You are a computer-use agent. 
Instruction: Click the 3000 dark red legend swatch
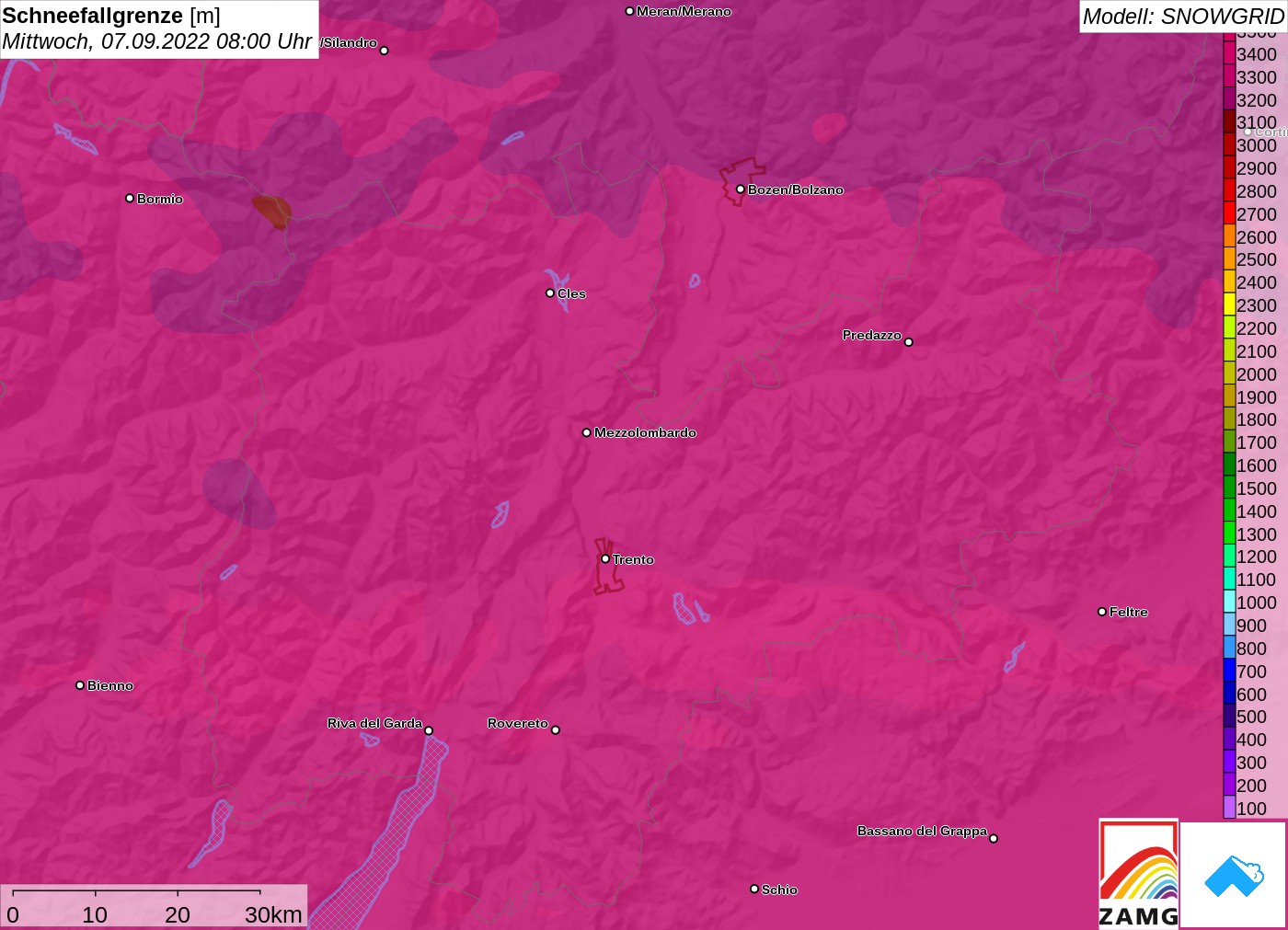(x=1229, y=144)
